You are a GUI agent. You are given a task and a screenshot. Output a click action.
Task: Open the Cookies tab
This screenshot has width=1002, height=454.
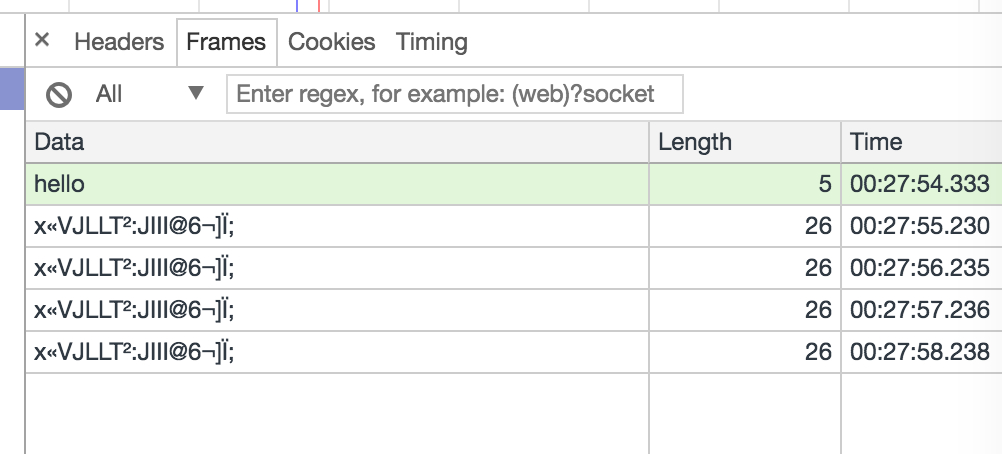[331, 42]
